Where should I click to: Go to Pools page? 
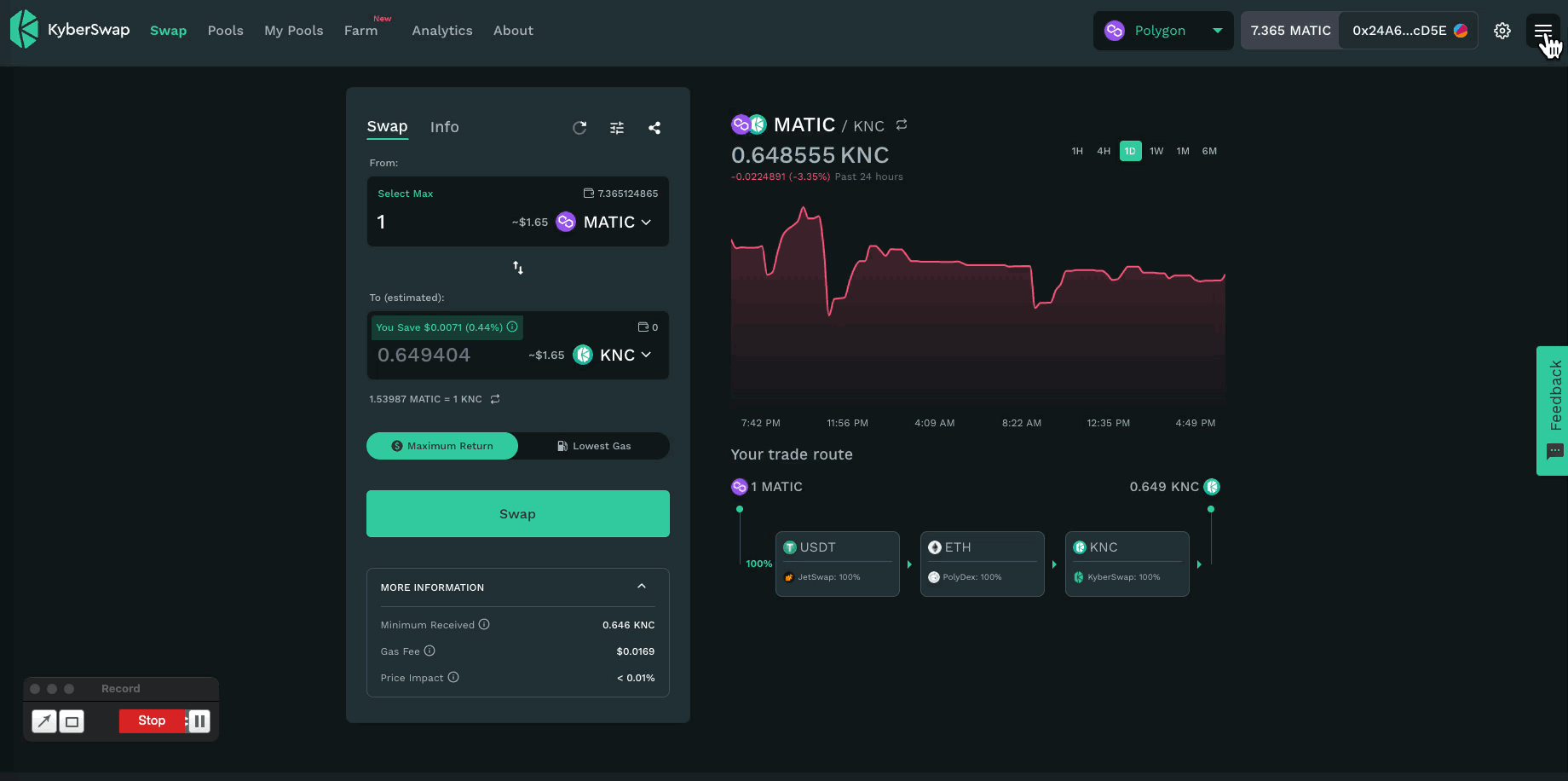225,31
